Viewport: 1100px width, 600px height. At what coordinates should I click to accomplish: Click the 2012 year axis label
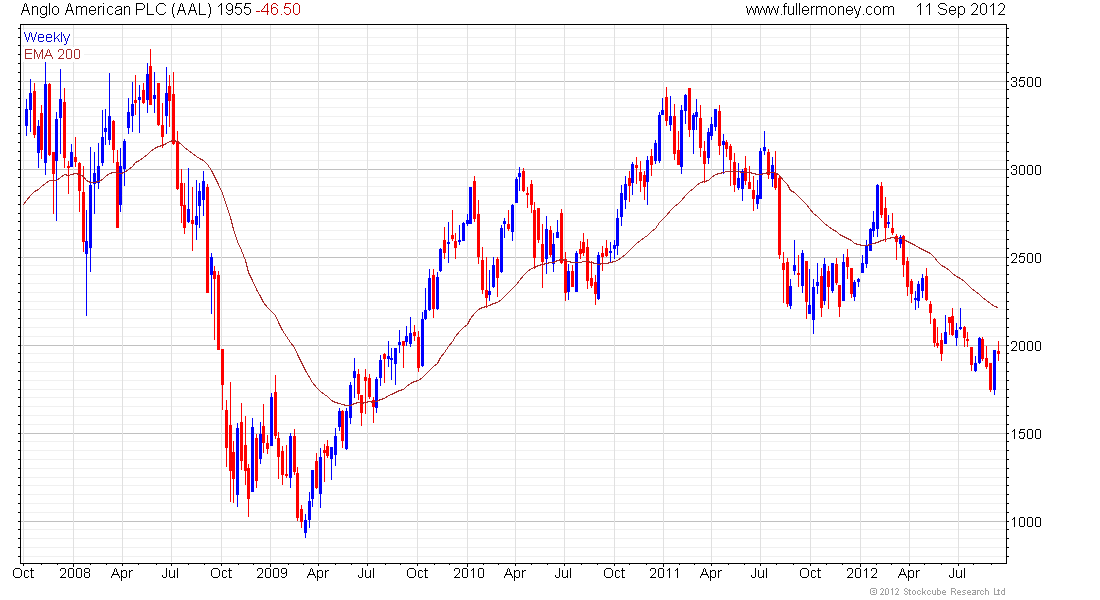click(861, 573)
